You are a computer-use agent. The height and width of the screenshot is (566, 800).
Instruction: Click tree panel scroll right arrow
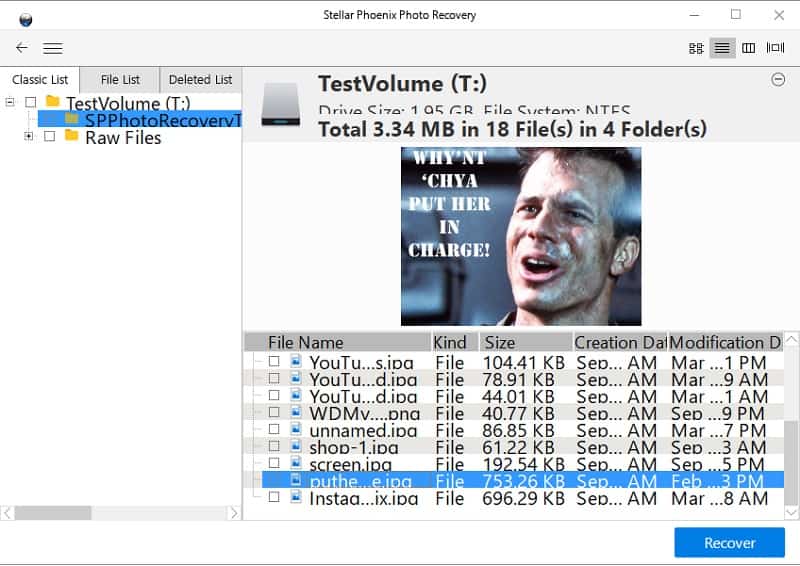click(234, 513)
